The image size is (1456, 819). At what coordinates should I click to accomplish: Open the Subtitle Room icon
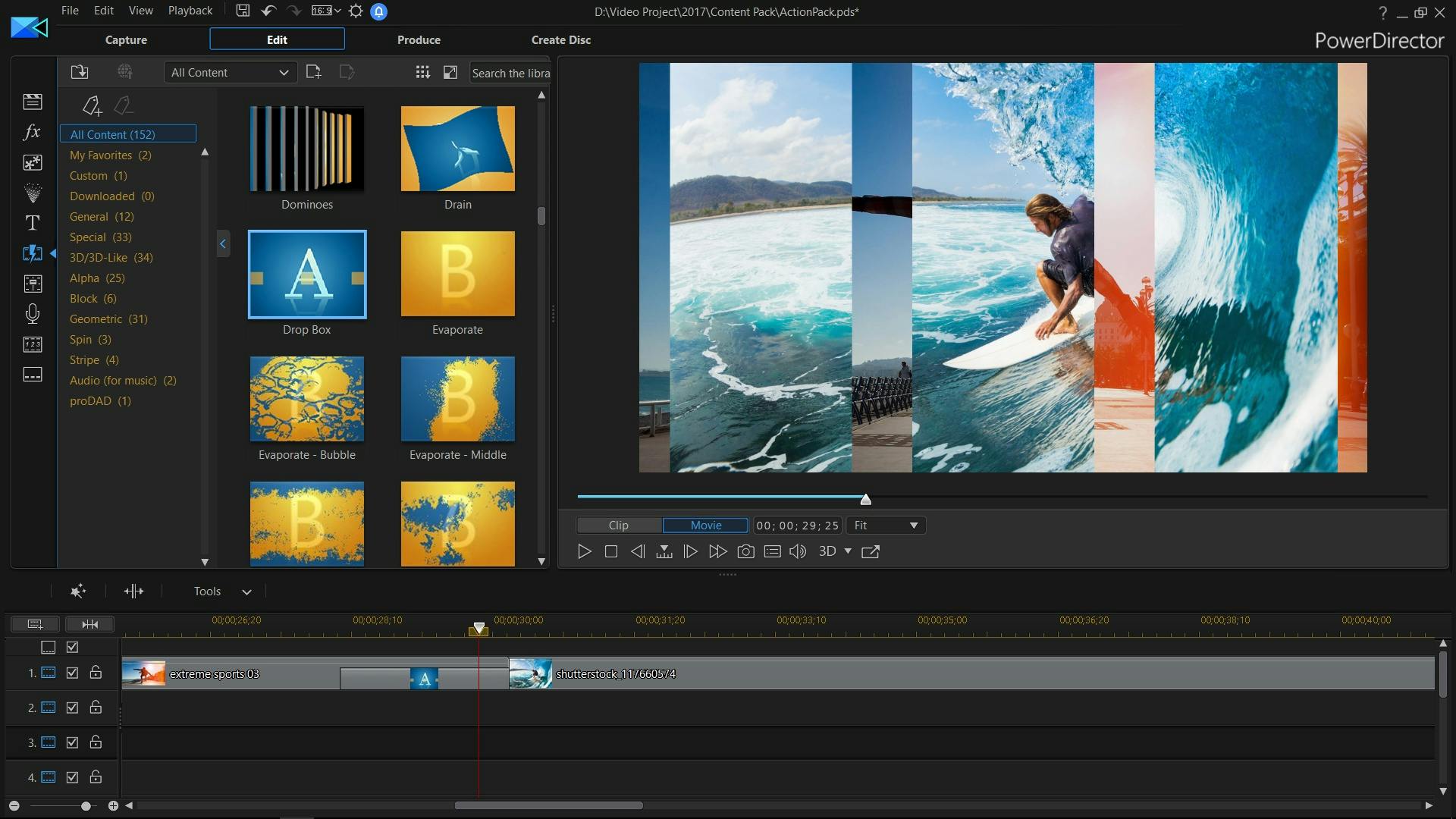(x=33, y=375)
